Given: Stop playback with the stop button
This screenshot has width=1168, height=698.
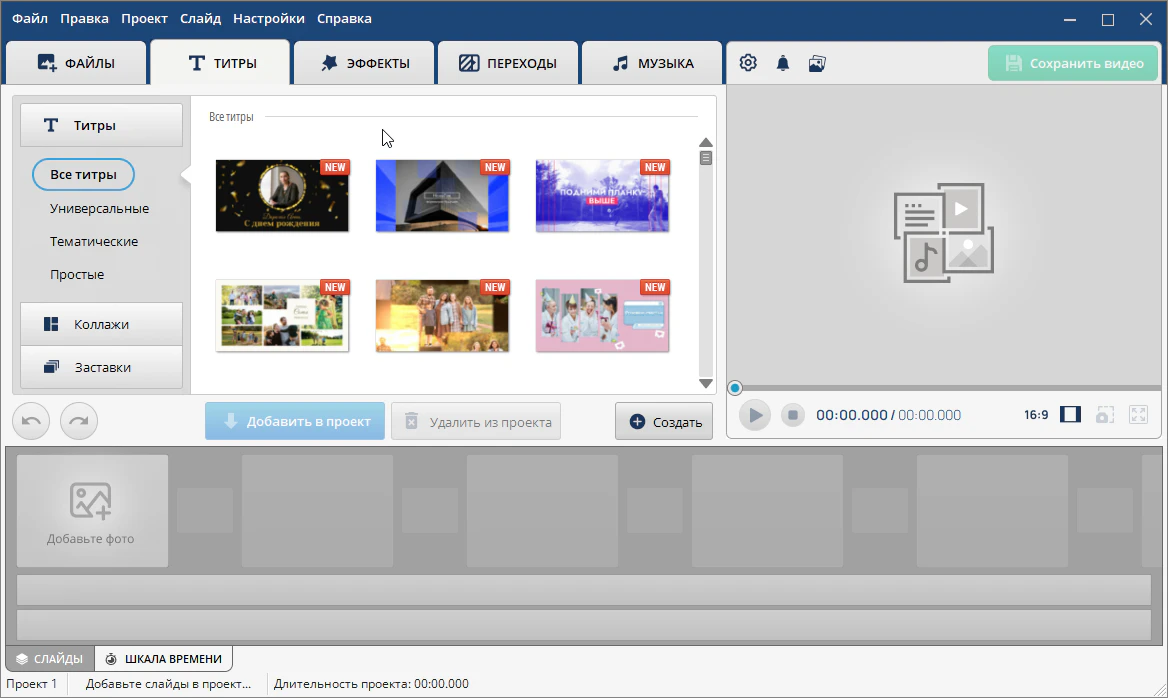Looking at the screenshot, I should pos(792,415).
